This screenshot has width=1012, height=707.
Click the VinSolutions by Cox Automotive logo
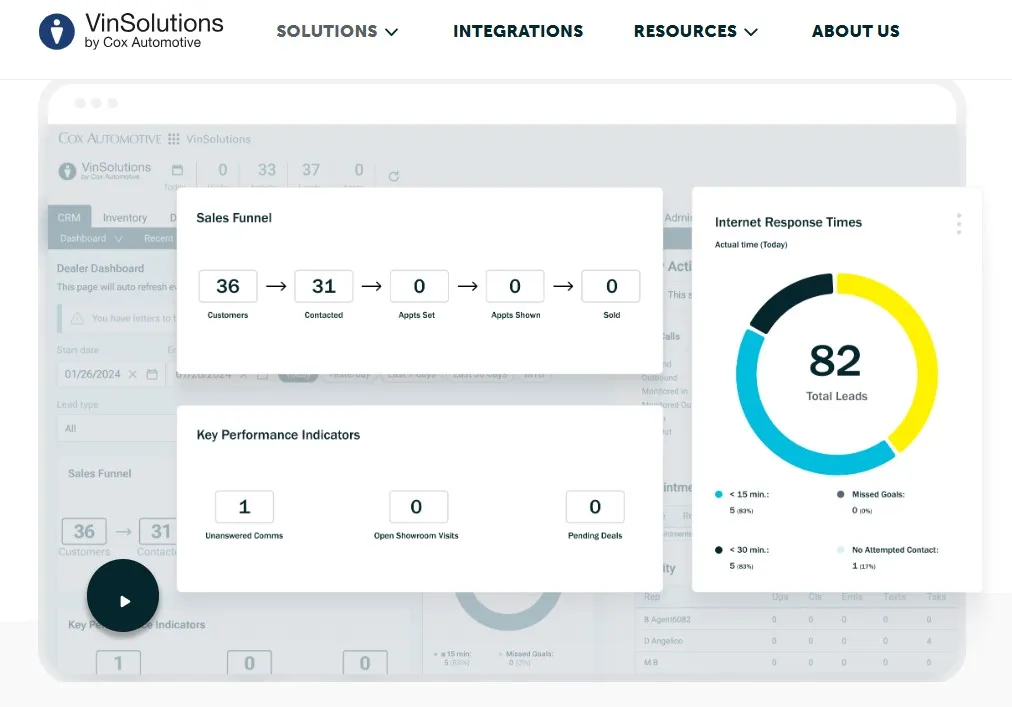pyautogui.click(x=131, y=31)
